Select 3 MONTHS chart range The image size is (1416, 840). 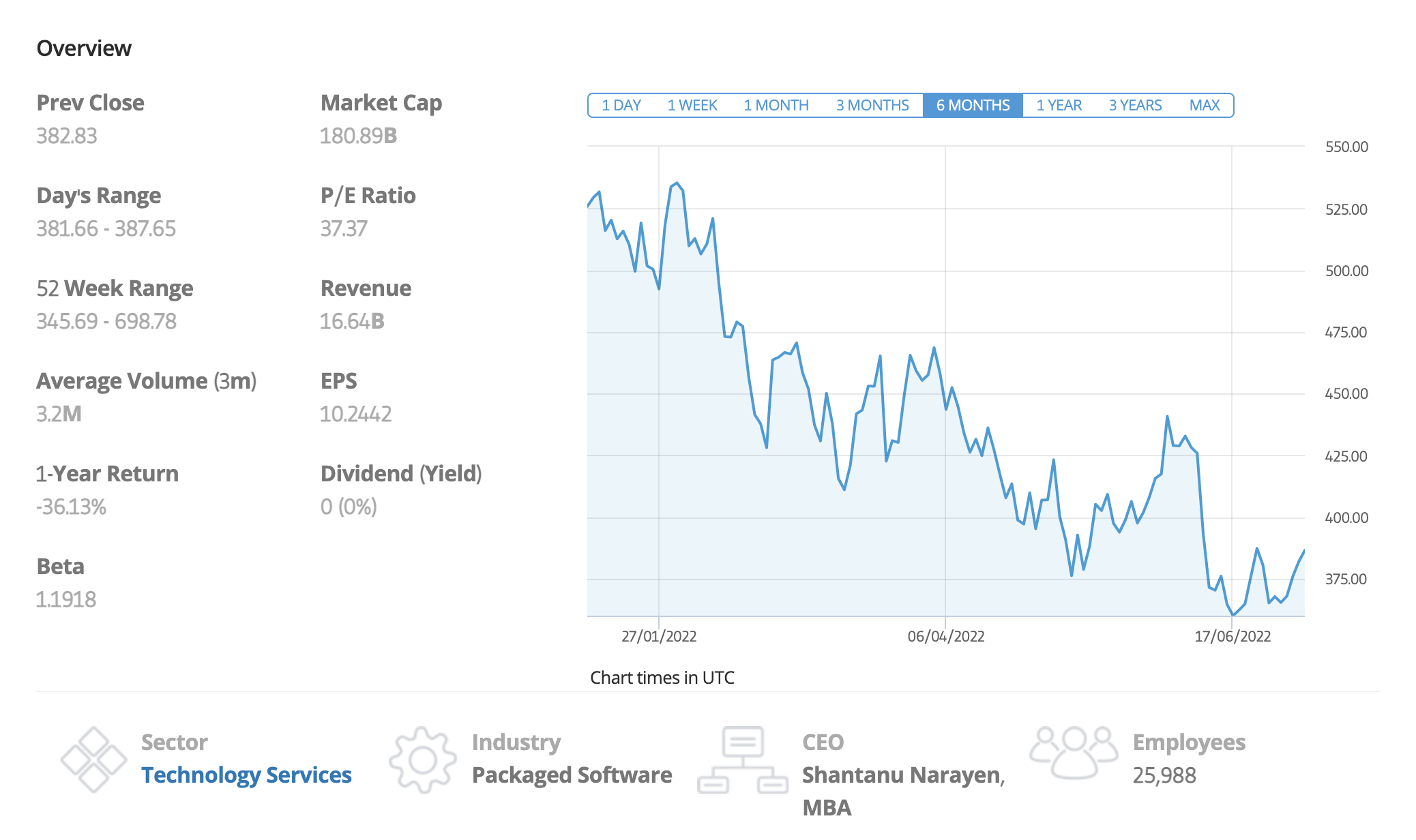[872, 106]
